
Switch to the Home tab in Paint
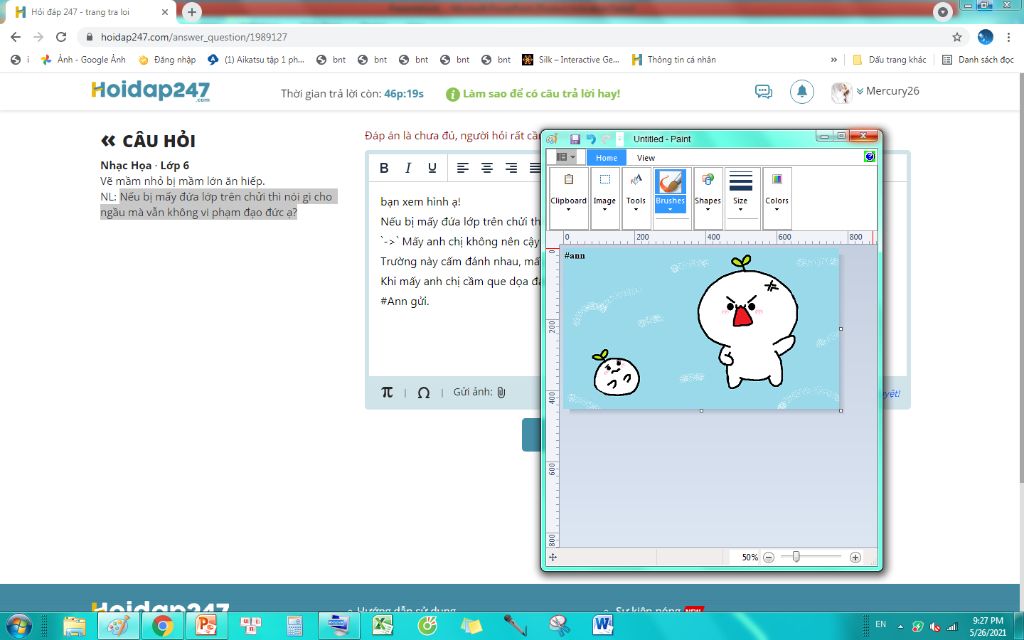point(606,158)
